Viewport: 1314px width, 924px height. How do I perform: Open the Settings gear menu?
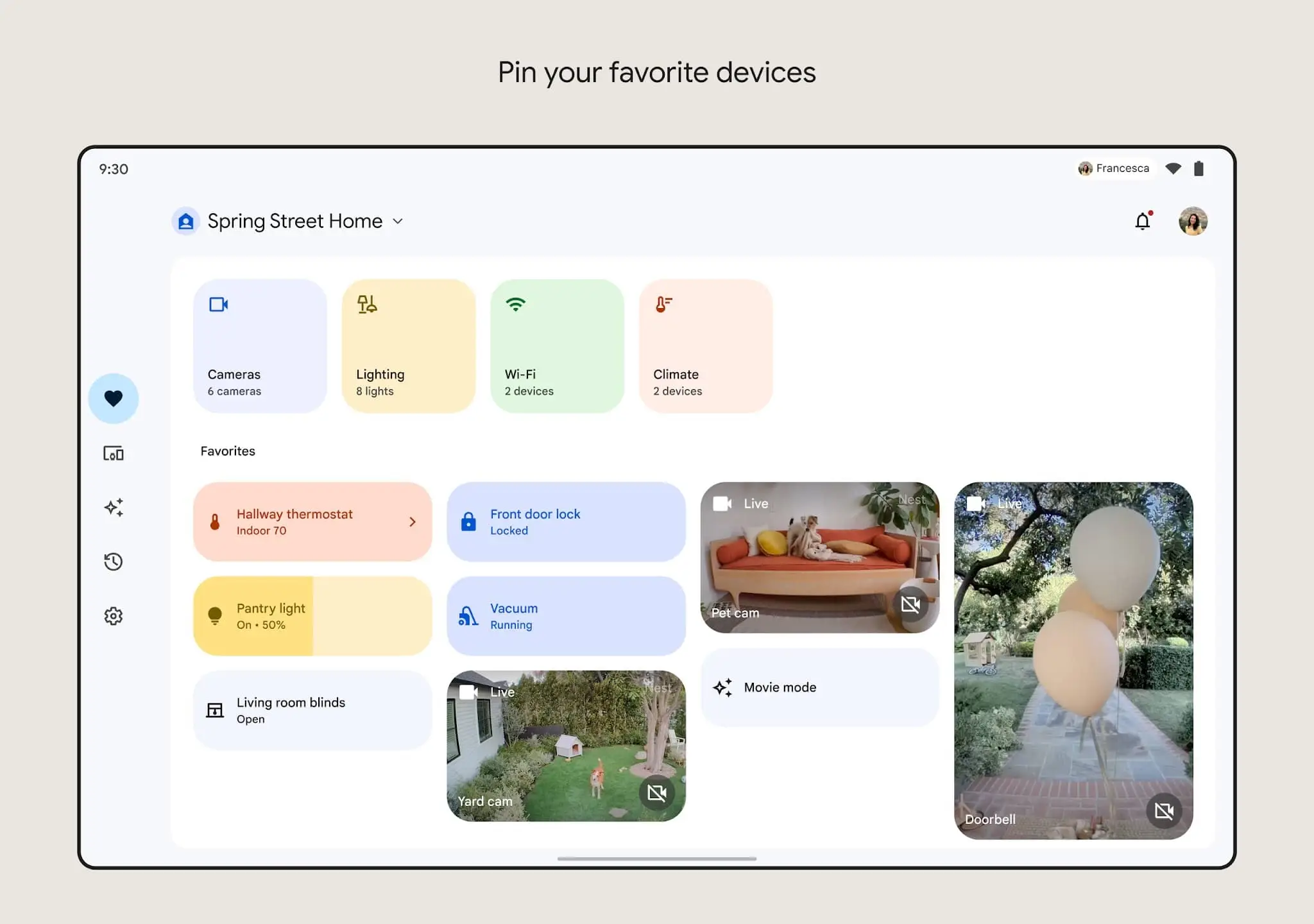tap(113, 615)
